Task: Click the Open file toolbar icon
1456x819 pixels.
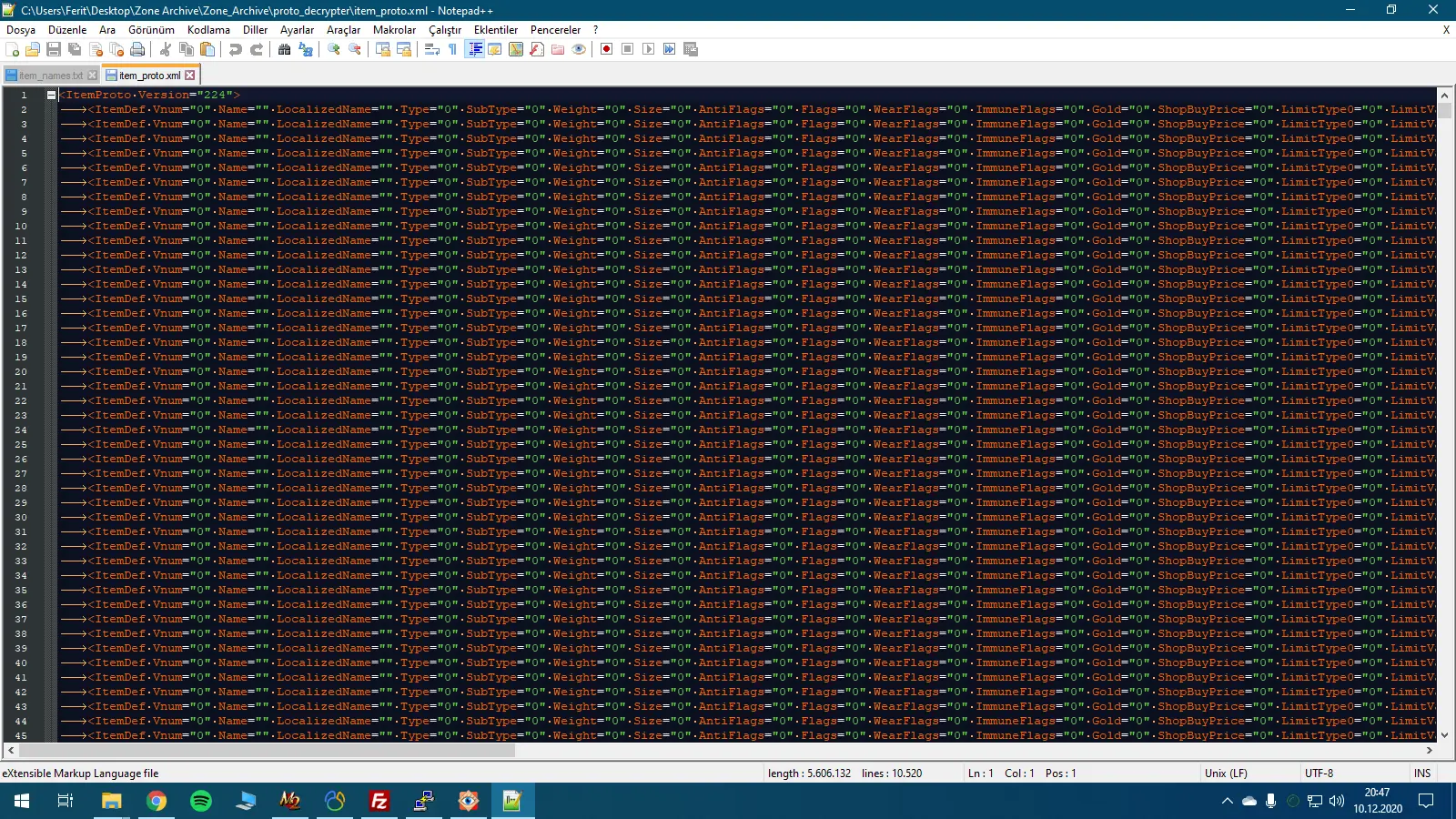Action: point(33,49)
